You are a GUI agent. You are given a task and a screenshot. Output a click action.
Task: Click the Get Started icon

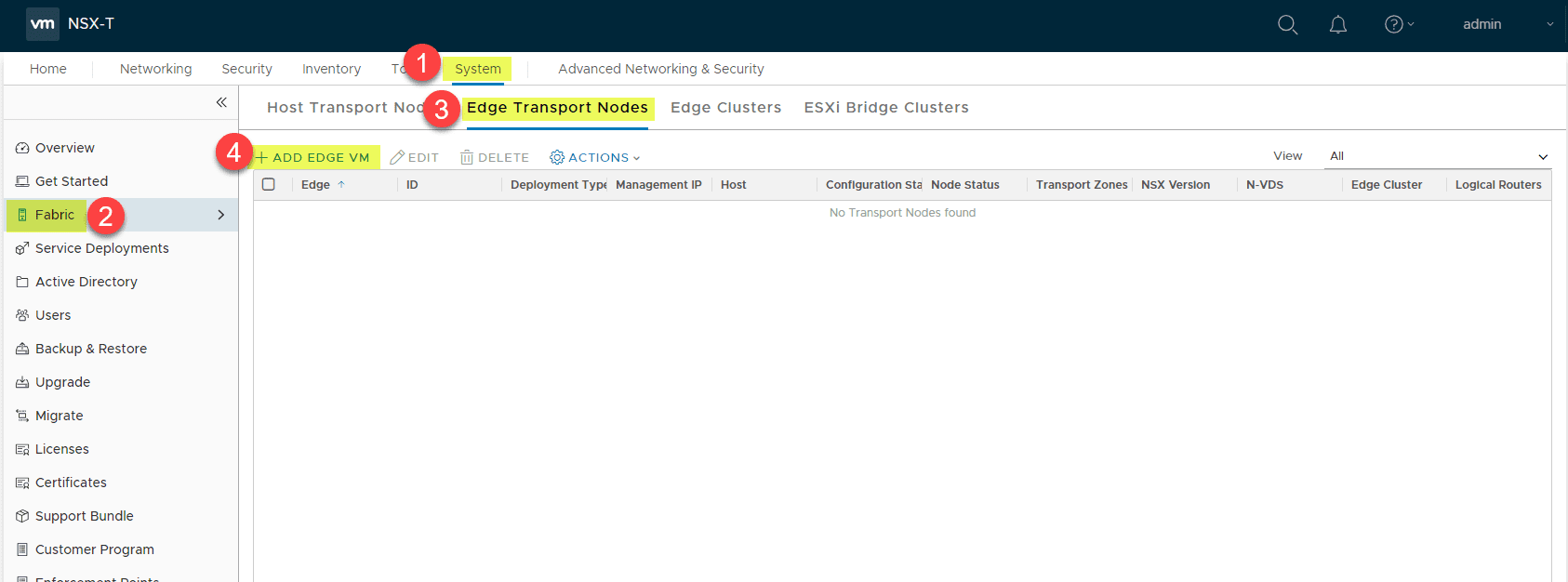click(x=22, y=181)
